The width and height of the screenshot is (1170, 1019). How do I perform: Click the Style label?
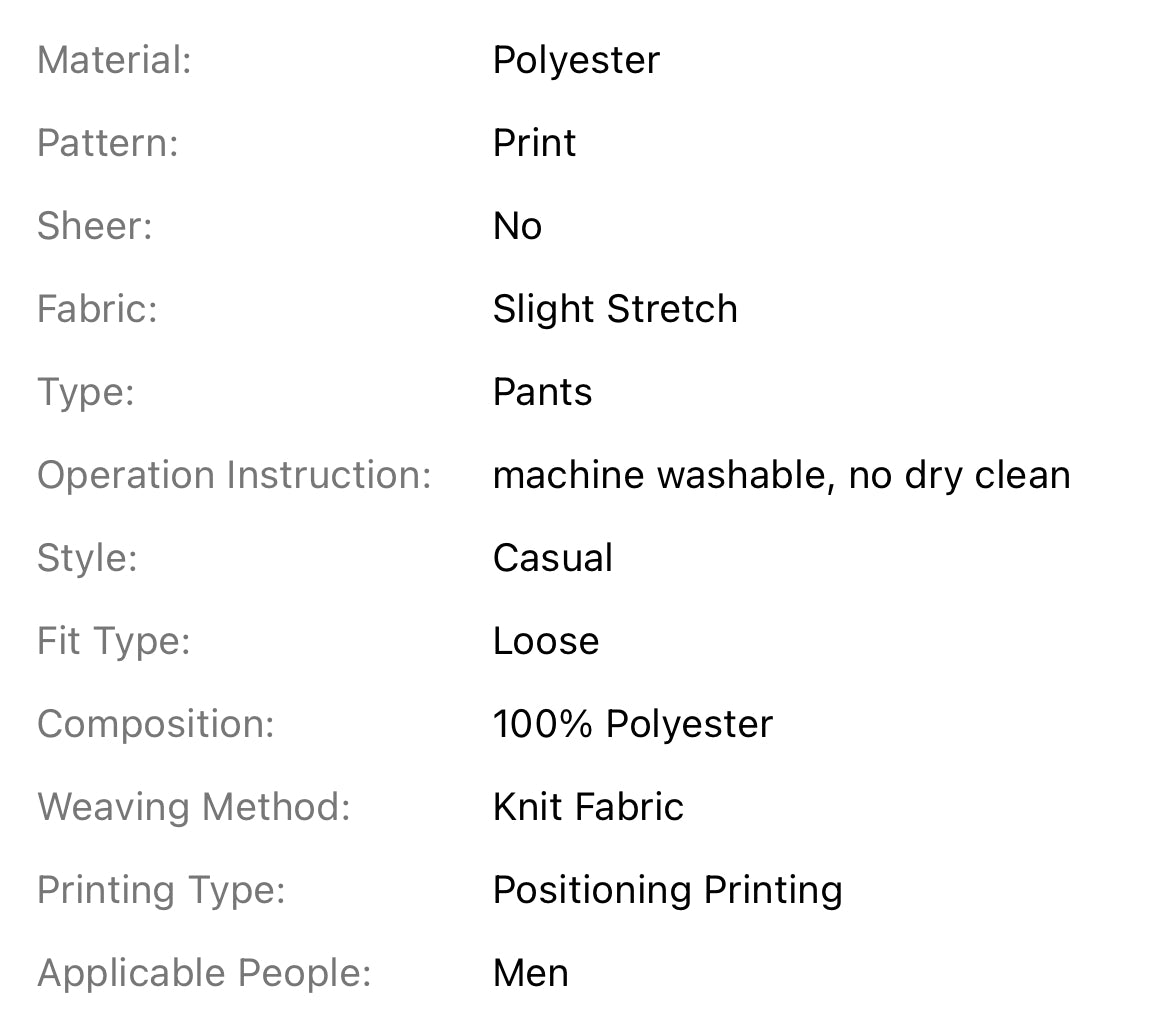87,558
